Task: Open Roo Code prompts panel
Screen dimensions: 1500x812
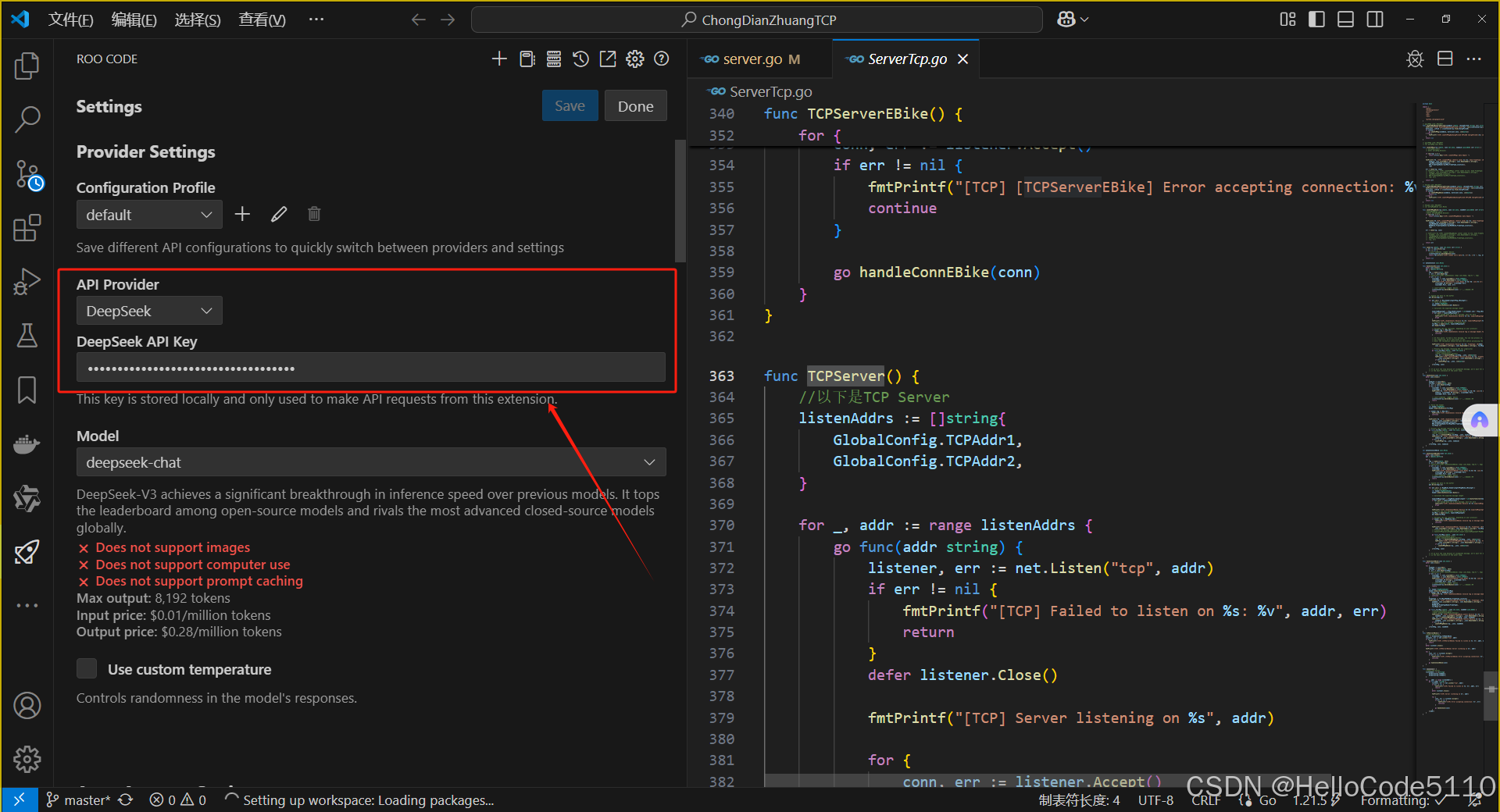Action: (x=527, y=59)
